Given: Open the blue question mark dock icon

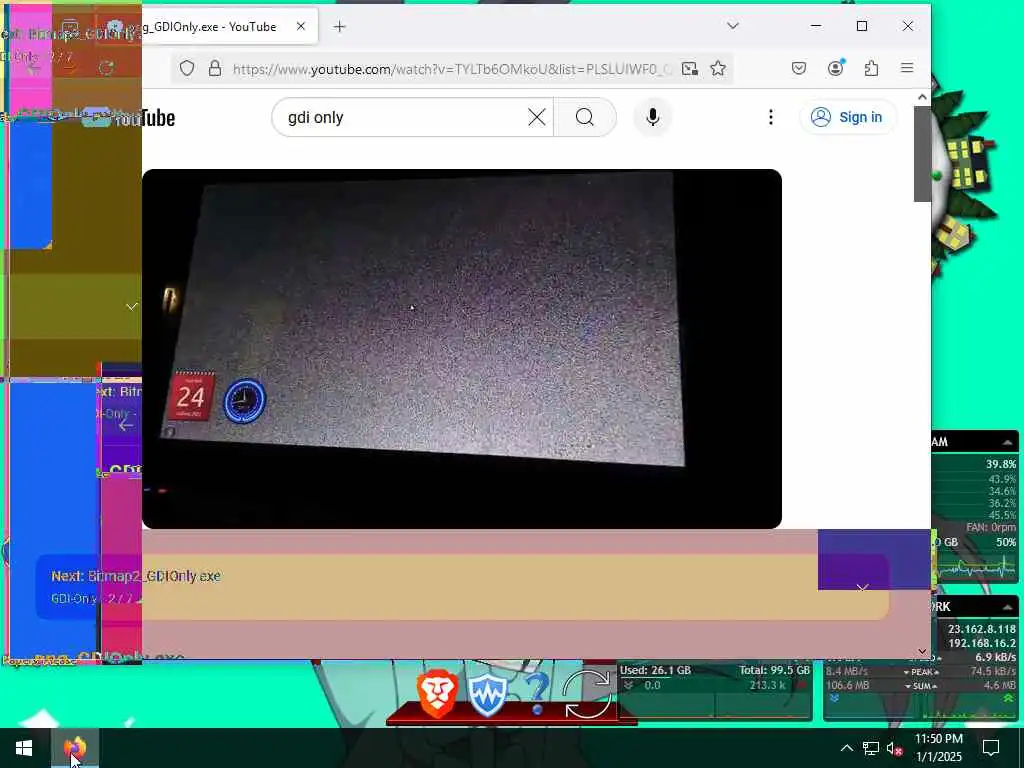Looking at the screenshot, I should [537, 694].
